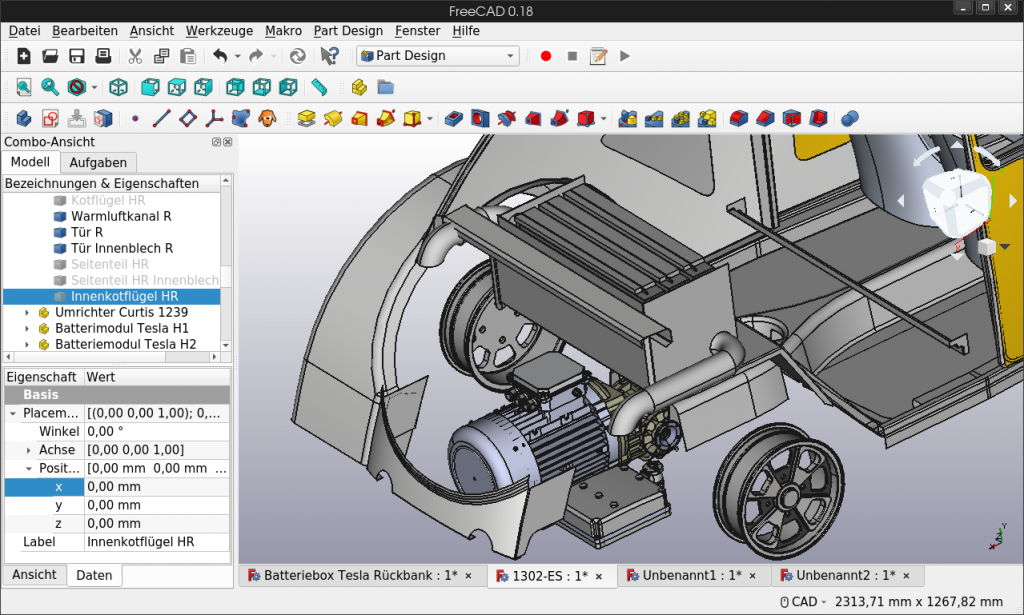Click the Pocket tool icon
The width and height of the screenshot is (1024, 615).
click(x=453, y=118)
